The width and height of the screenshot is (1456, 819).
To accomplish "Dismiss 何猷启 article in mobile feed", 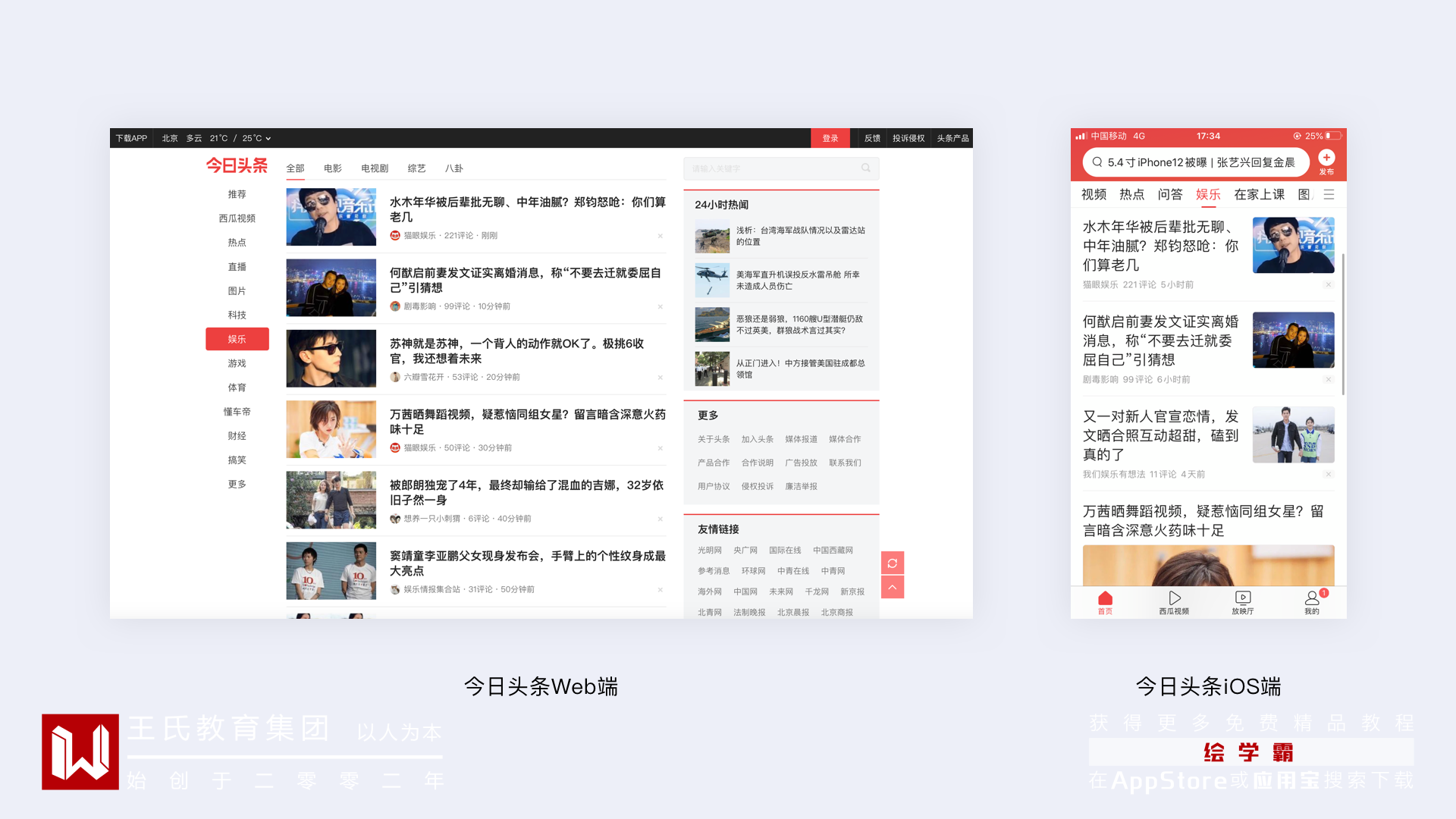I will [x=1328, y=379].
